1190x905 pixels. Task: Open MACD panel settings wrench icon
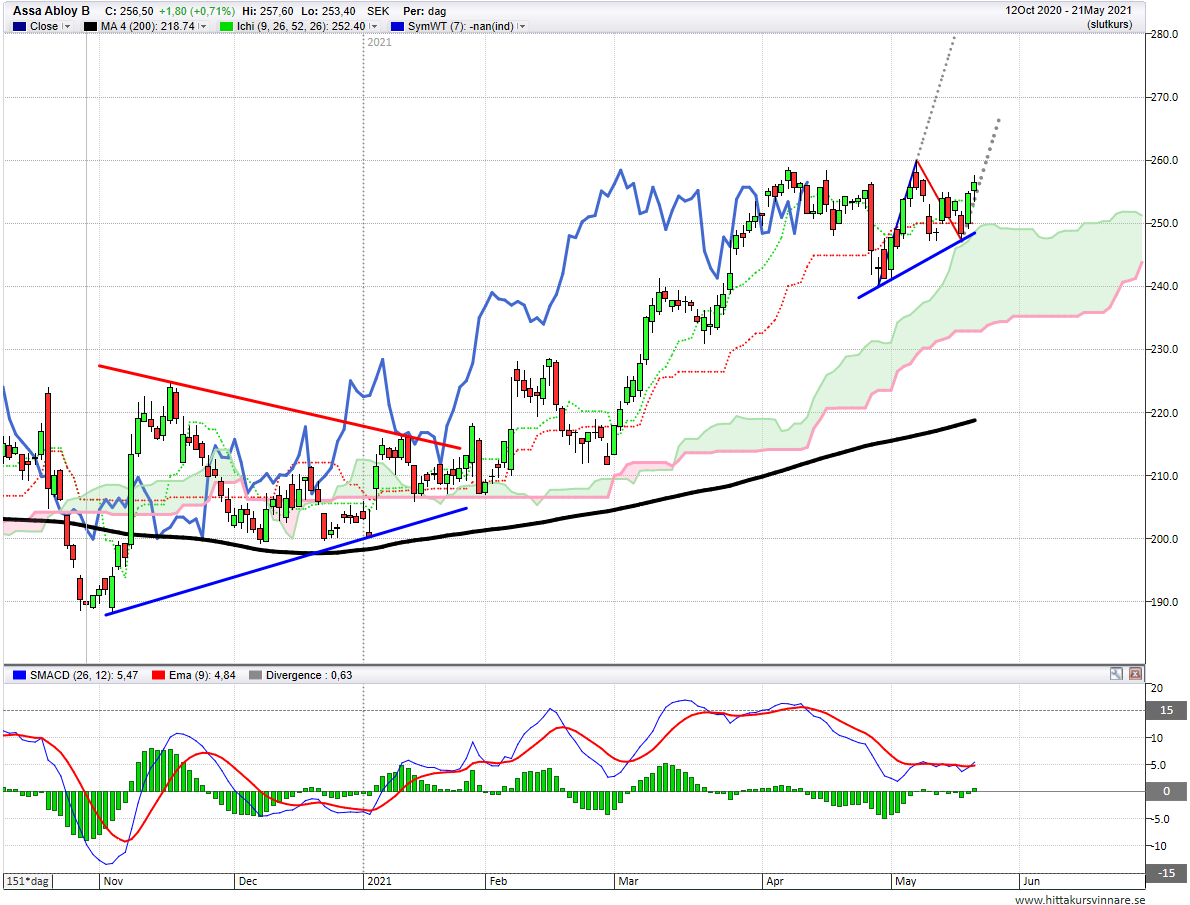point(1116,673)
